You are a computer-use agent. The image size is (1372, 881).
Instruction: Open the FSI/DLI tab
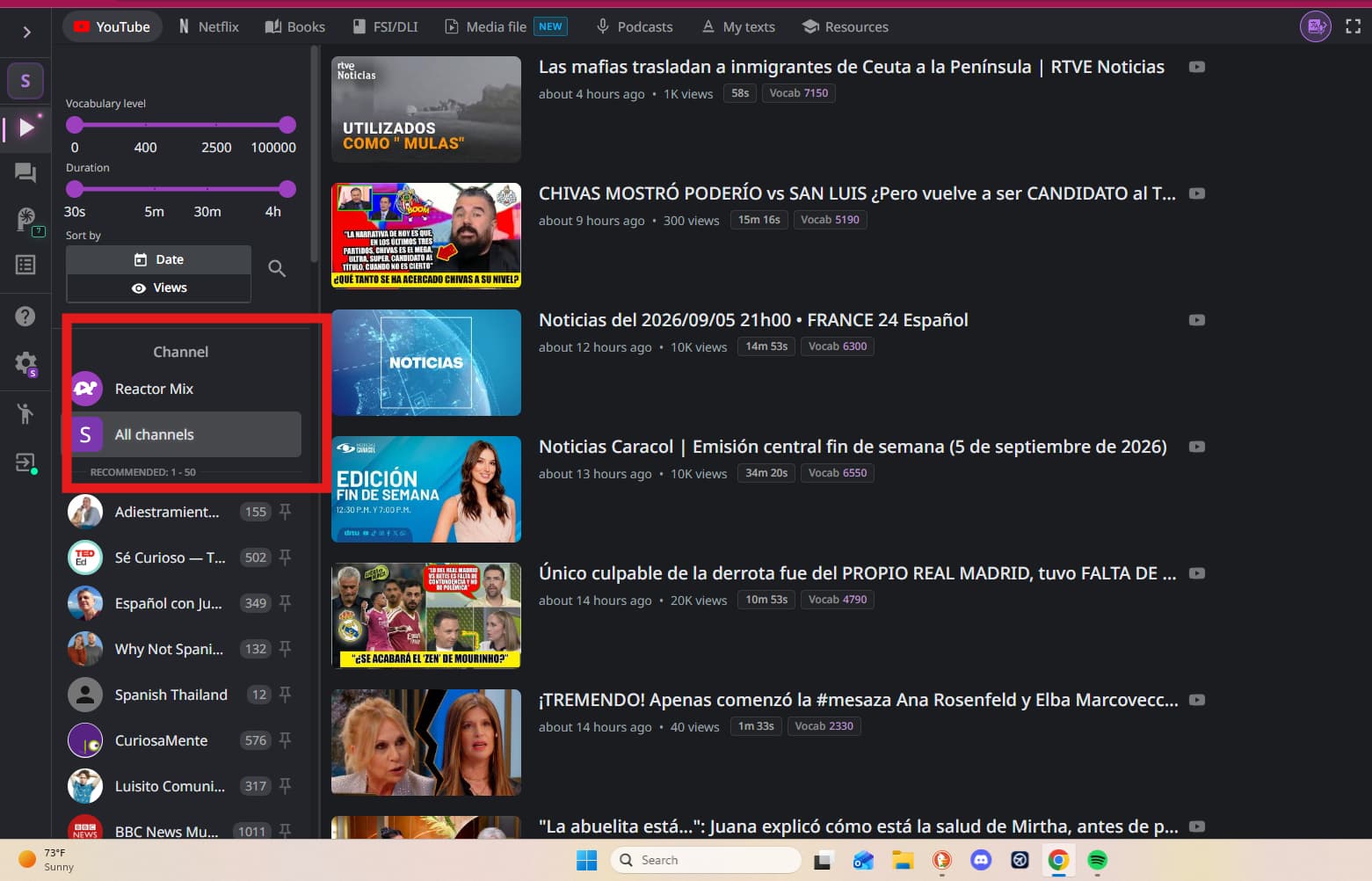(385, 27)
